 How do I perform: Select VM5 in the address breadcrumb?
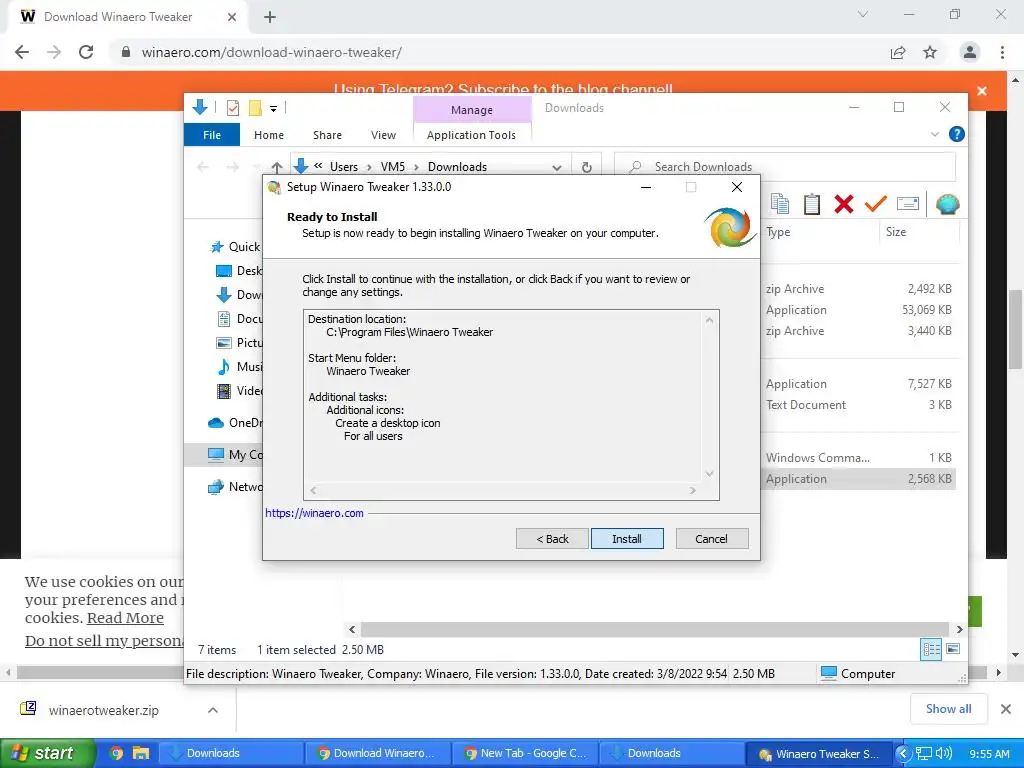(392, 167)
